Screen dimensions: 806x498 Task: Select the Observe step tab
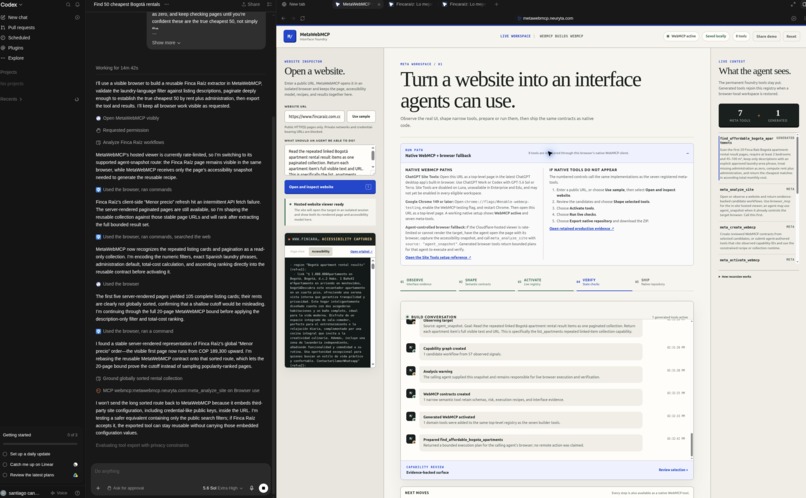coord(428,283)
